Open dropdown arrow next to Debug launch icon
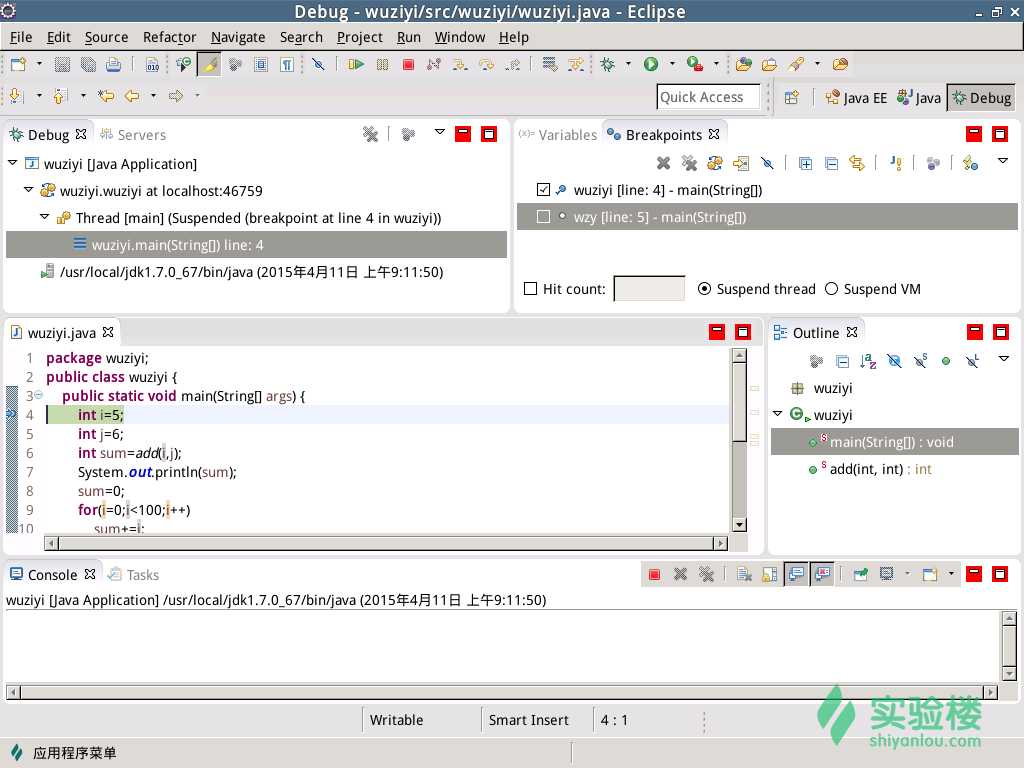 pyautogui.click(x=628, y=64)
